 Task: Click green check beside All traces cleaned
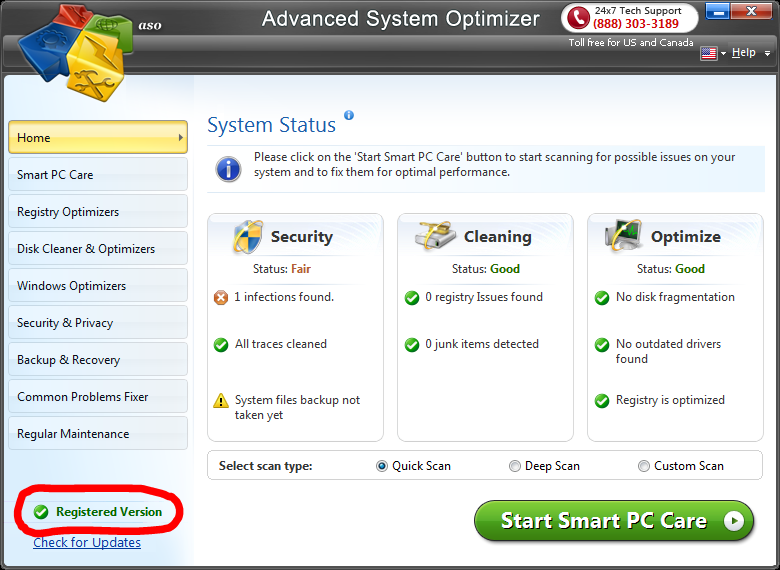point(220,344)
